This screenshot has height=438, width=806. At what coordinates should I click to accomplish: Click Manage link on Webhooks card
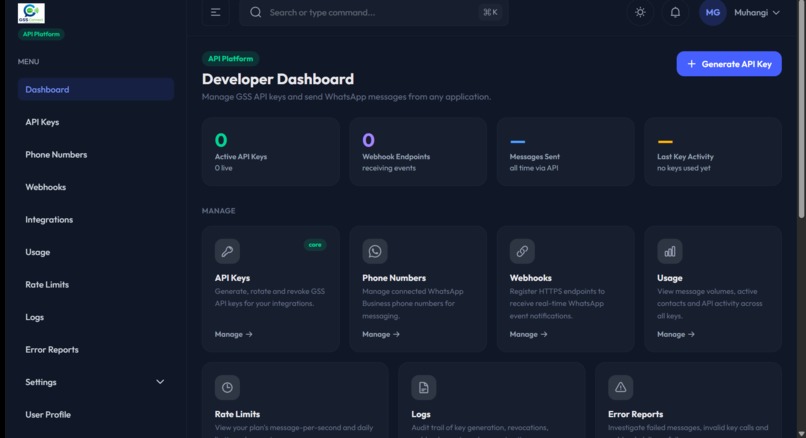[x=528, y=334]
